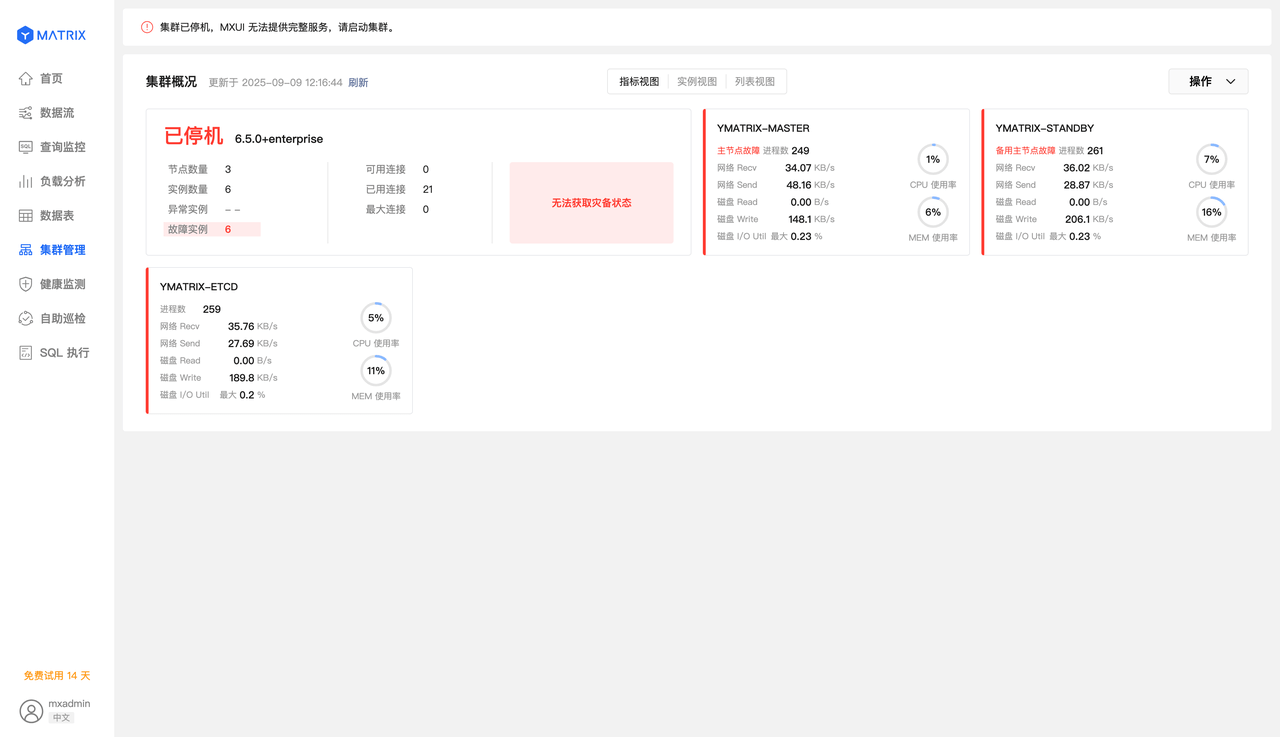
Task: Click the 集群已停机 alert banner message
Action: click(278, 28)
